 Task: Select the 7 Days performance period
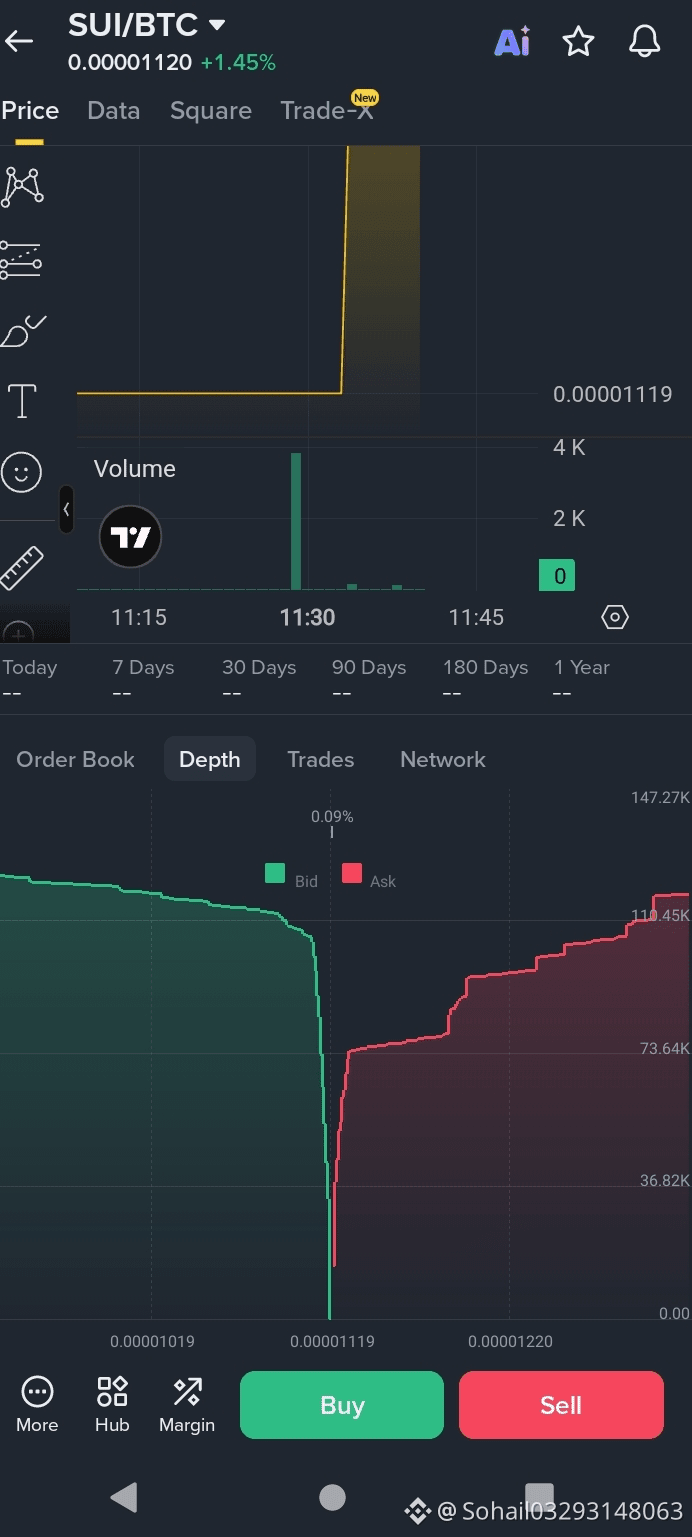click(x=143, y=678)
